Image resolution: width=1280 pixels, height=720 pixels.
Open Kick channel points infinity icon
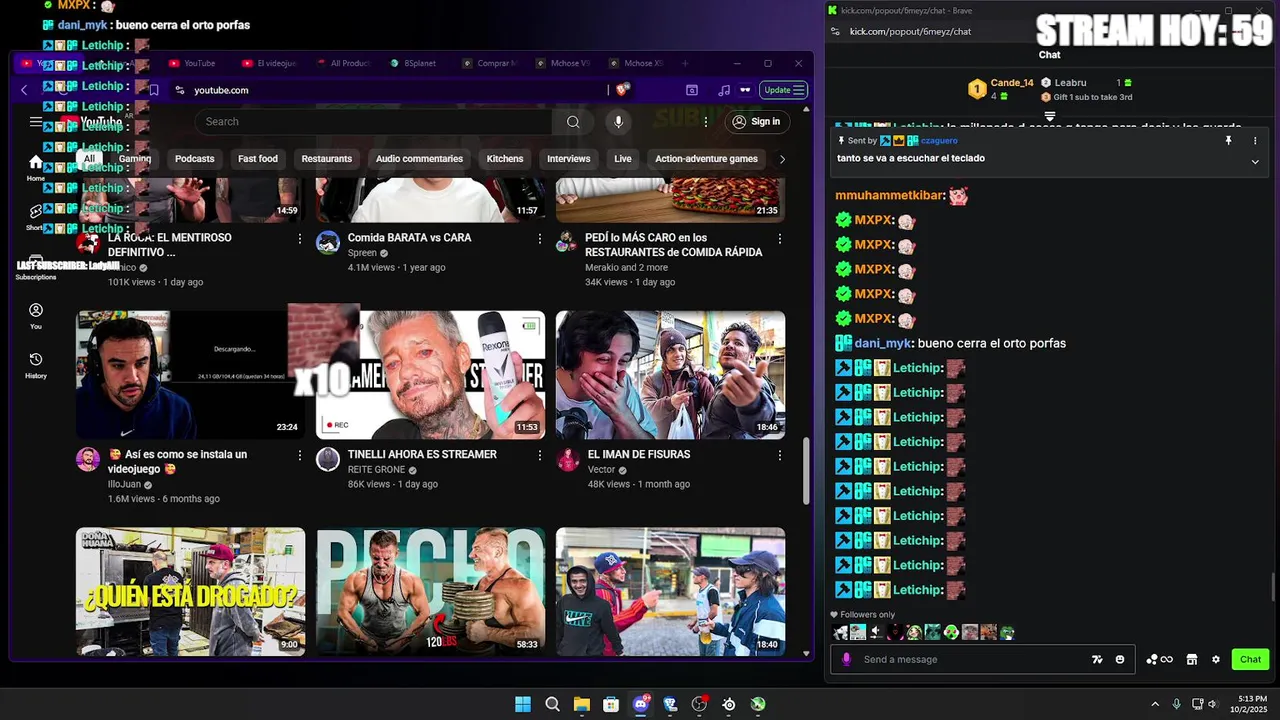tap(1160, 660)
